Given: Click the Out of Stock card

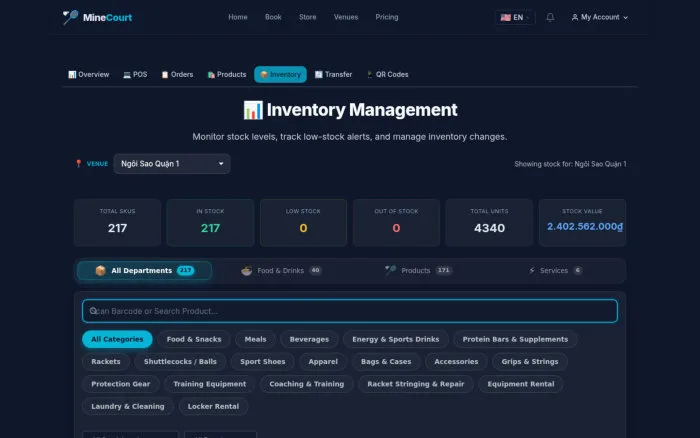Looking at the screenshot, I should tap(396, 222).
